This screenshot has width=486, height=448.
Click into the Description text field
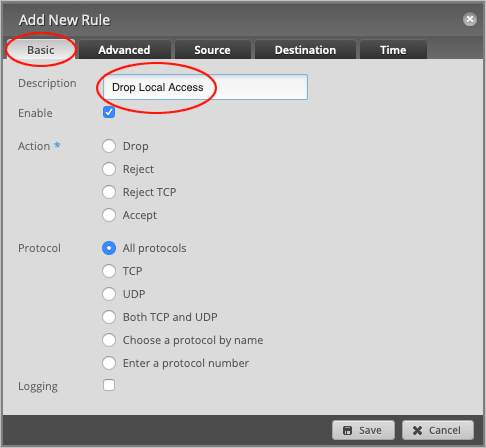pyautogui.click(x=205, y=87)
